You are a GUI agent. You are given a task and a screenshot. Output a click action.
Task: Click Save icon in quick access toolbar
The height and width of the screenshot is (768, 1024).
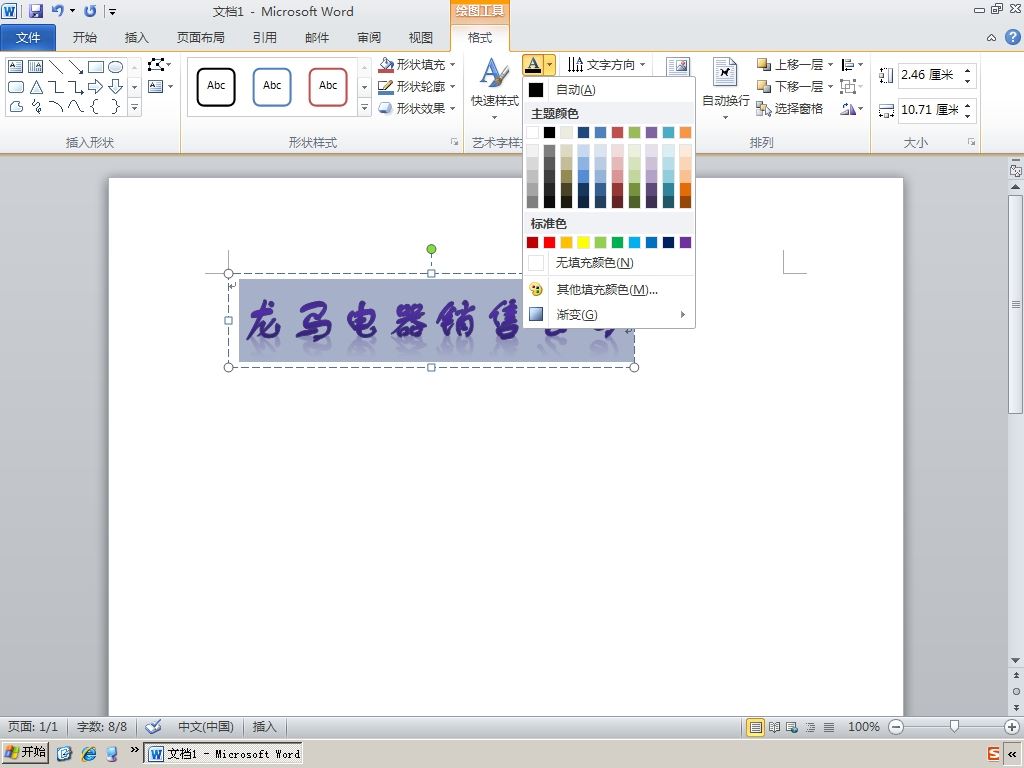point(36,10)
